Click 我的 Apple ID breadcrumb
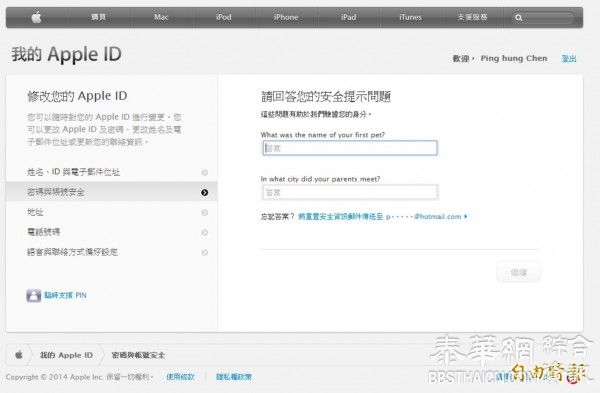 coord(66,355)
